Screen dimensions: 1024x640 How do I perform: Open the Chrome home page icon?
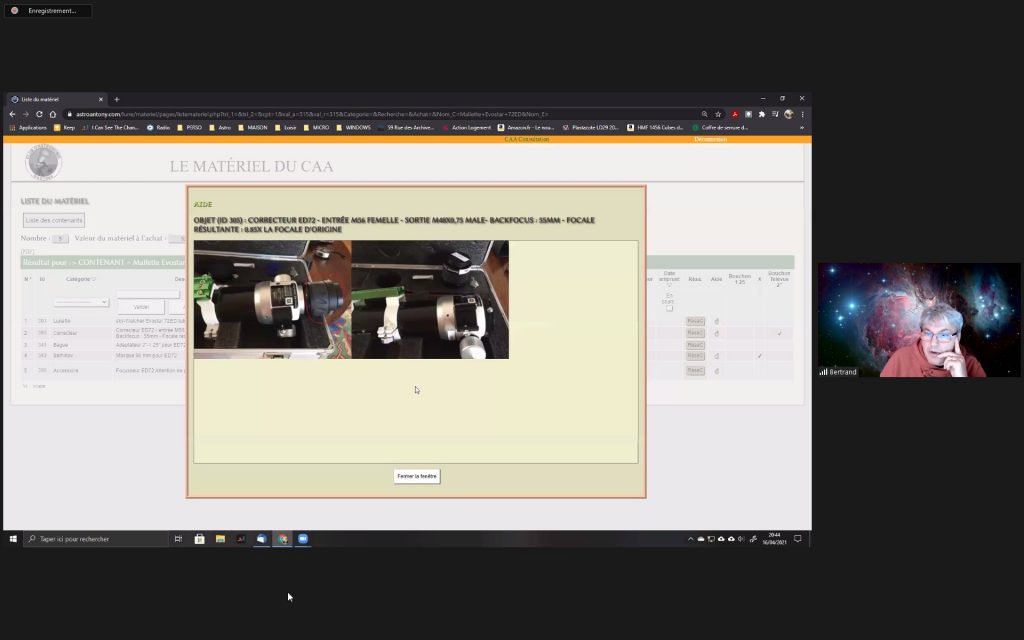click(53, 114)
